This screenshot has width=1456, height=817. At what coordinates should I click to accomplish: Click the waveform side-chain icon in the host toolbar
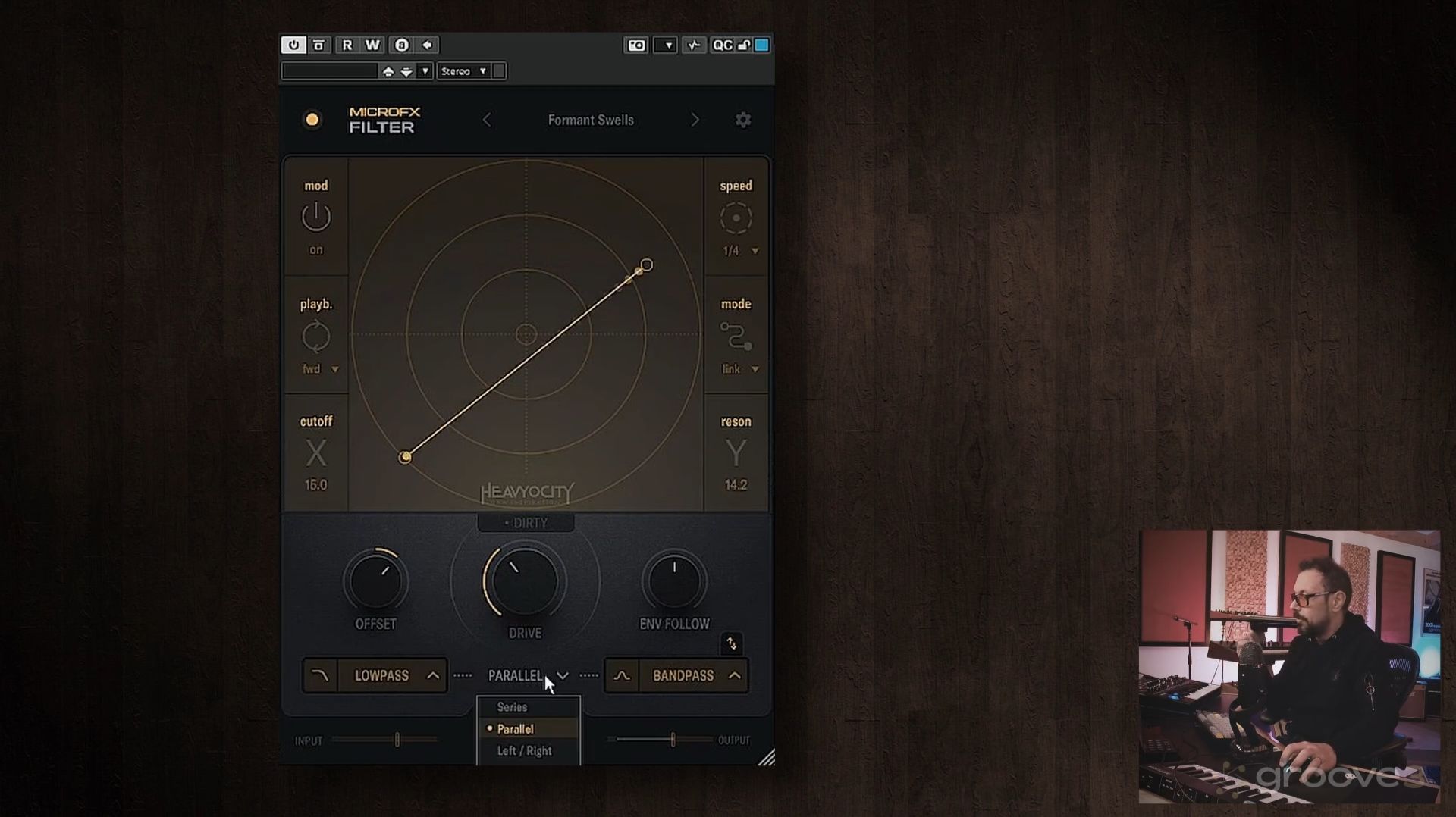click(693, 45)
